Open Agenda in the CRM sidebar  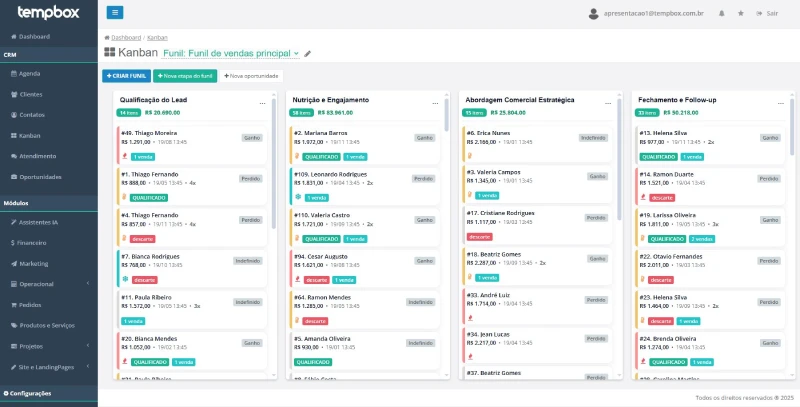coord(48,73)
